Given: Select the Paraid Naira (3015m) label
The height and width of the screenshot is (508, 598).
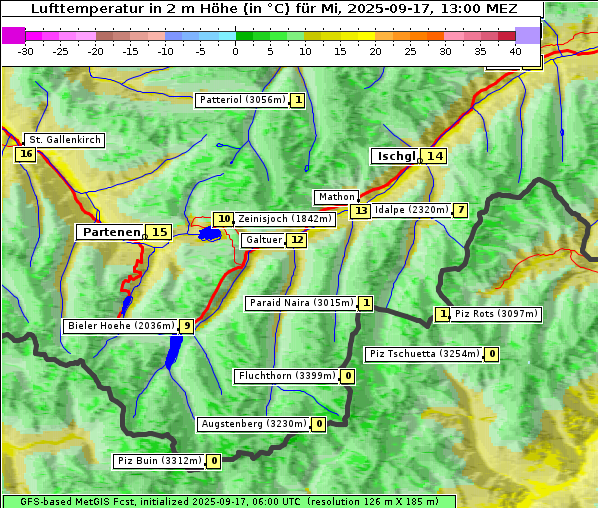Looking at the screenshot, I should coord(301,303).
